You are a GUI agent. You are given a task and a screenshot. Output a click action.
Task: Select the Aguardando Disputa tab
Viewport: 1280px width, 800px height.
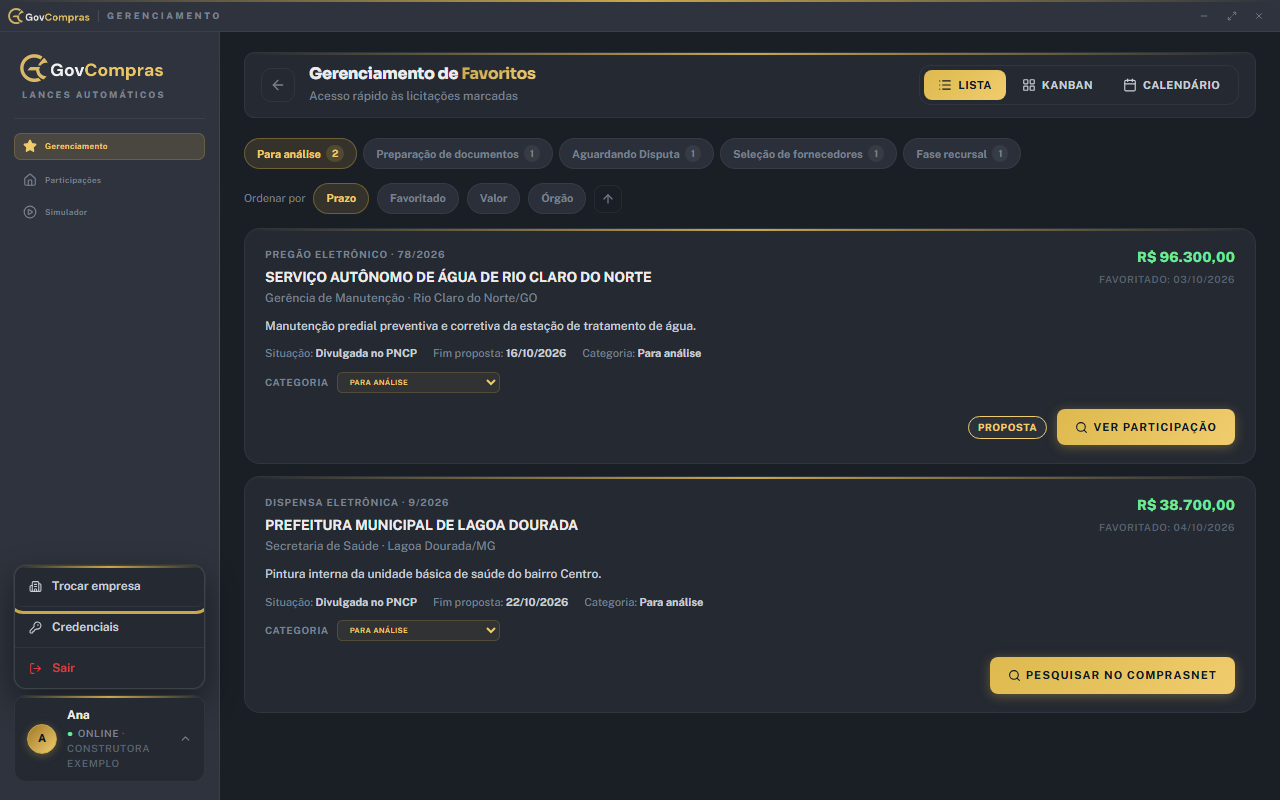coord(636,154)
